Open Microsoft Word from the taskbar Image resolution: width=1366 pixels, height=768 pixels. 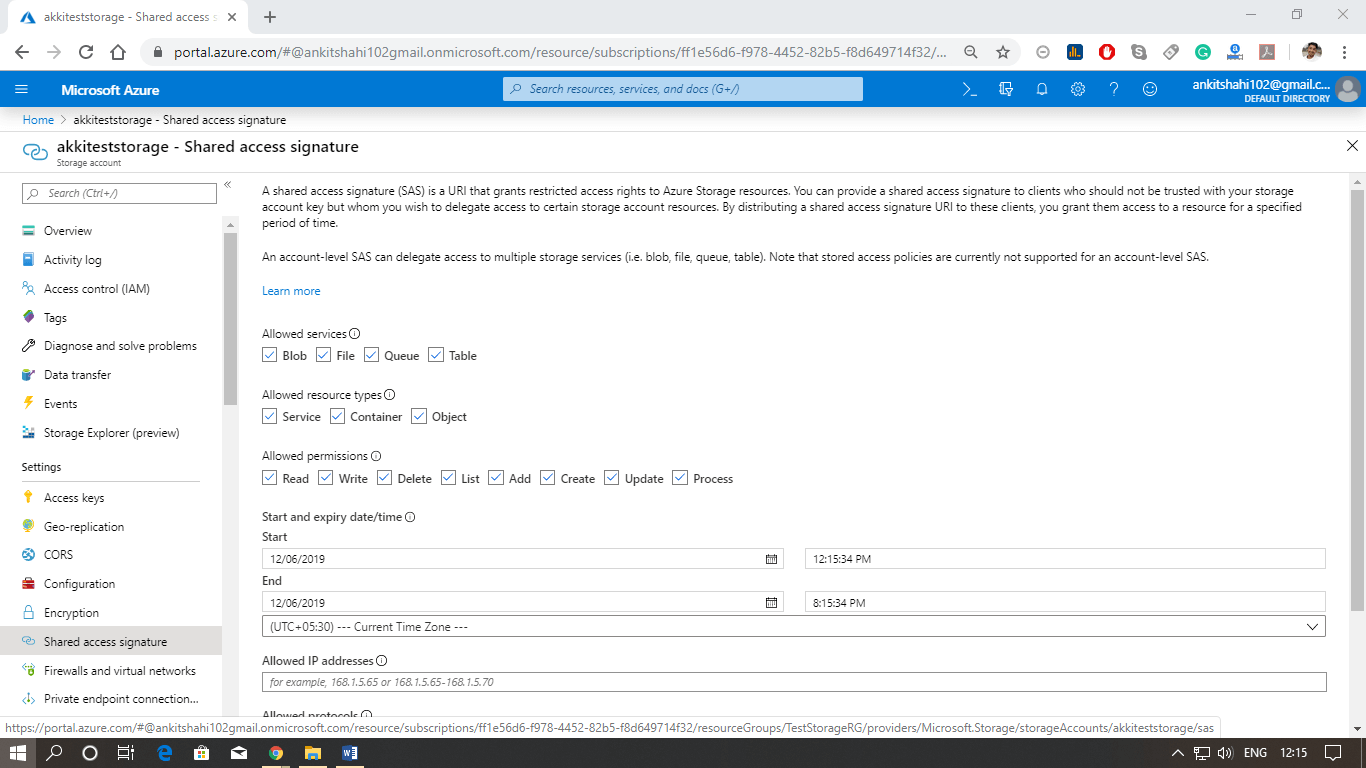(x=350, y=752)
